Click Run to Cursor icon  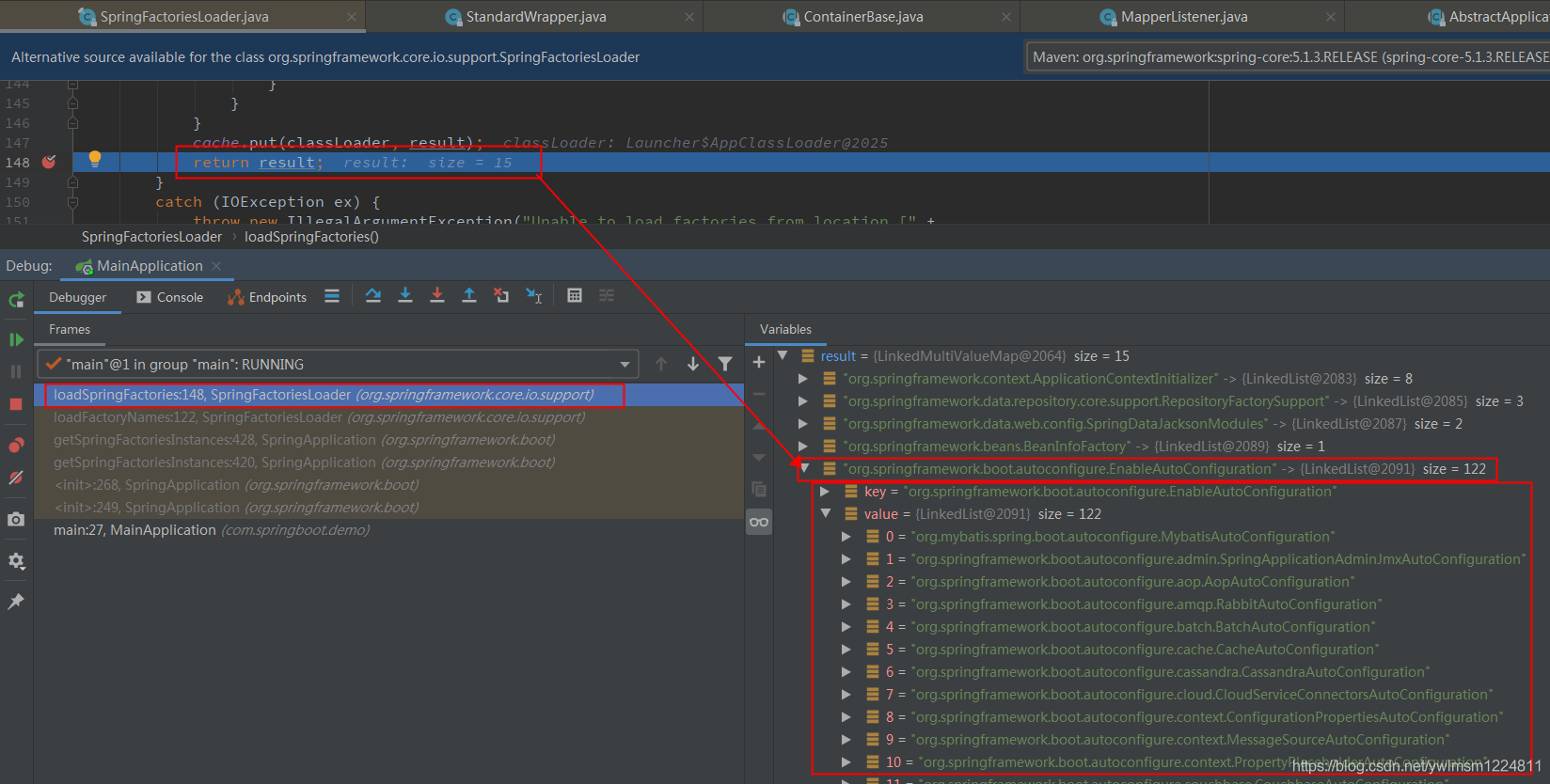click(533, 296)
